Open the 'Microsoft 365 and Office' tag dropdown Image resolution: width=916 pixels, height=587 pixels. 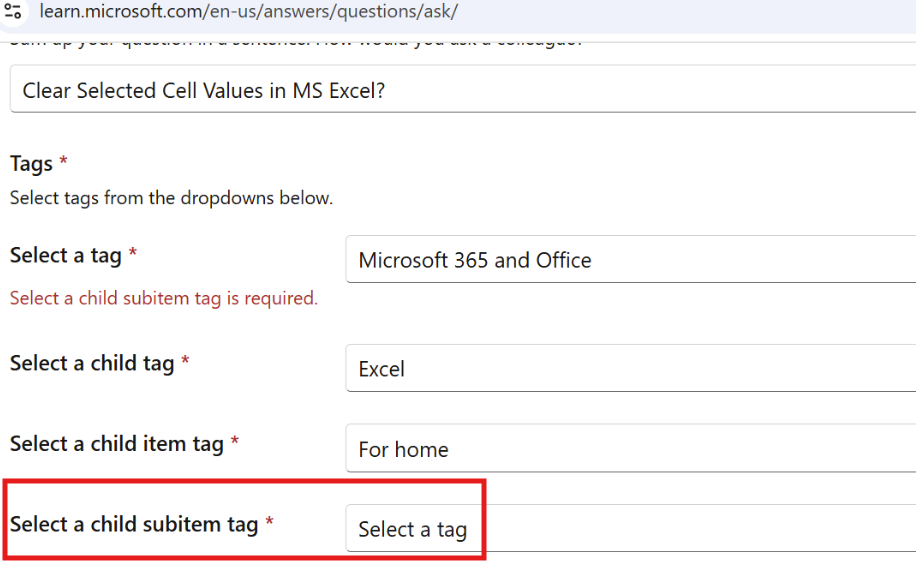pos(631,259)
